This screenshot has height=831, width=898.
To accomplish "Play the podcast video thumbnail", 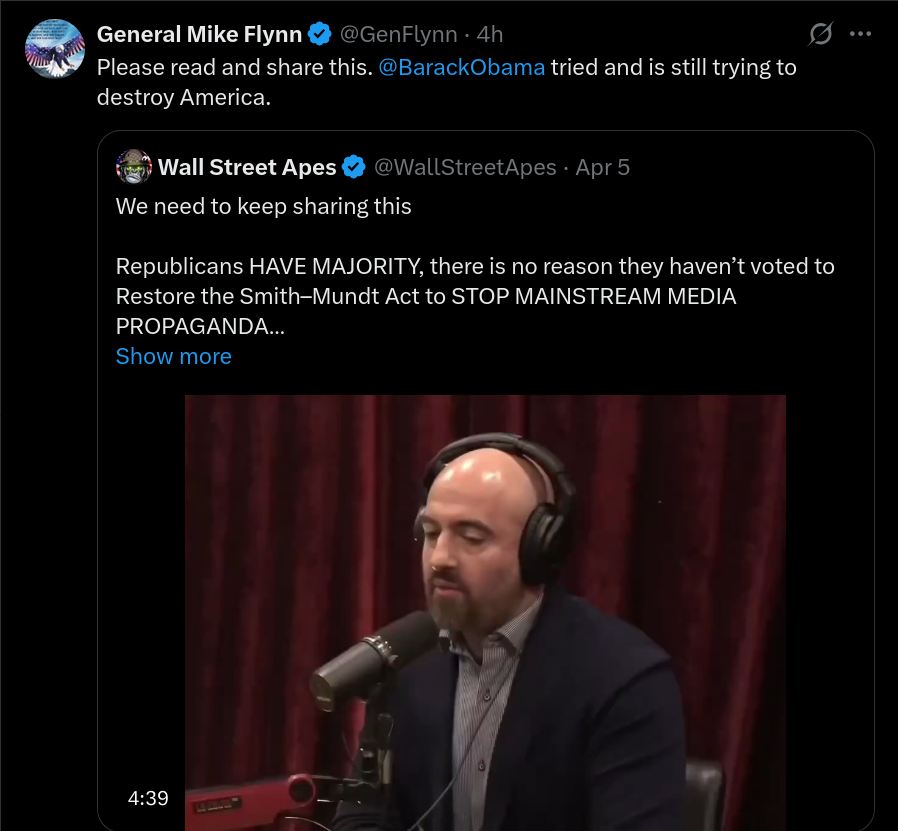I will click(x=485, y=612).
